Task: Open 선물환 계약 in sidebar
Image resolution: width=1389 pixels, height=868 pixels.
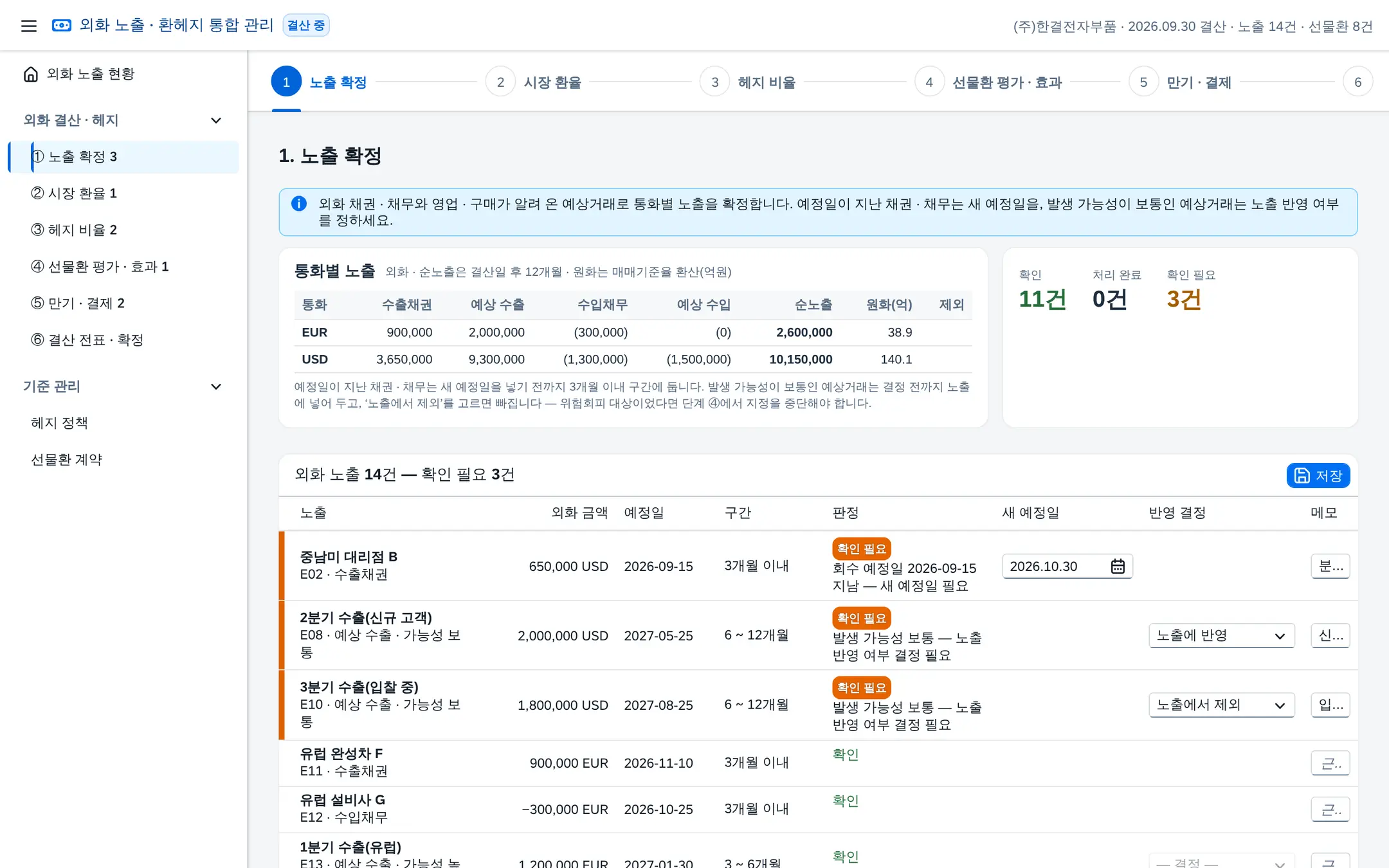Action: pyautogui.click(x=123, y=460)
